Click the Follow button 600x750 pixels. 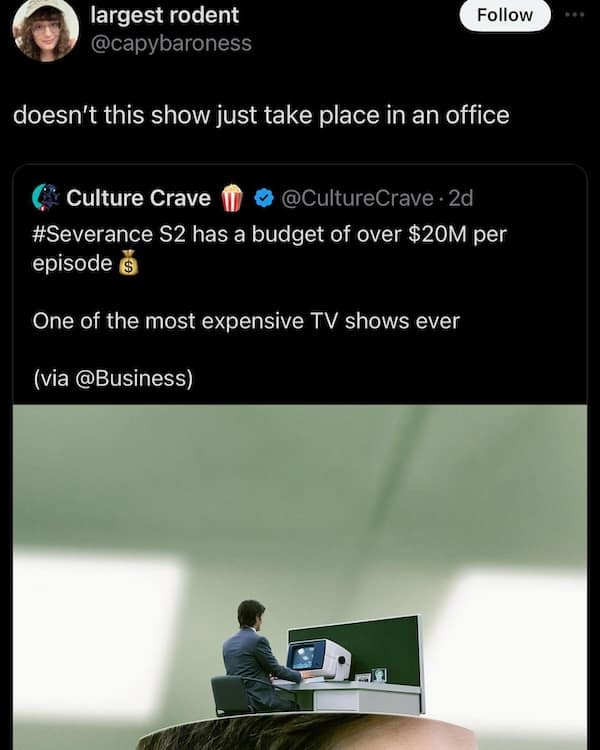505,15
